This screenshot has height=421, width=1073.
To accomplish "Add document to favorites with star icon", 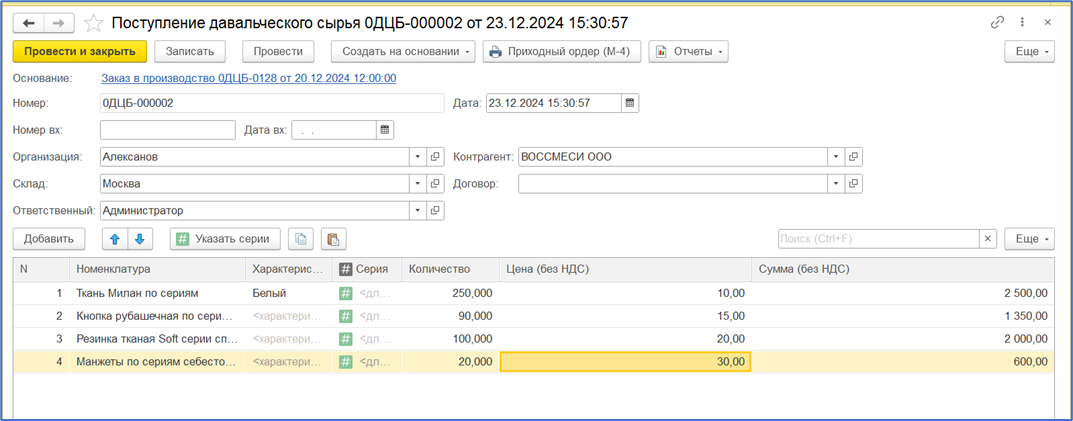I will click(x=93, y=22).
